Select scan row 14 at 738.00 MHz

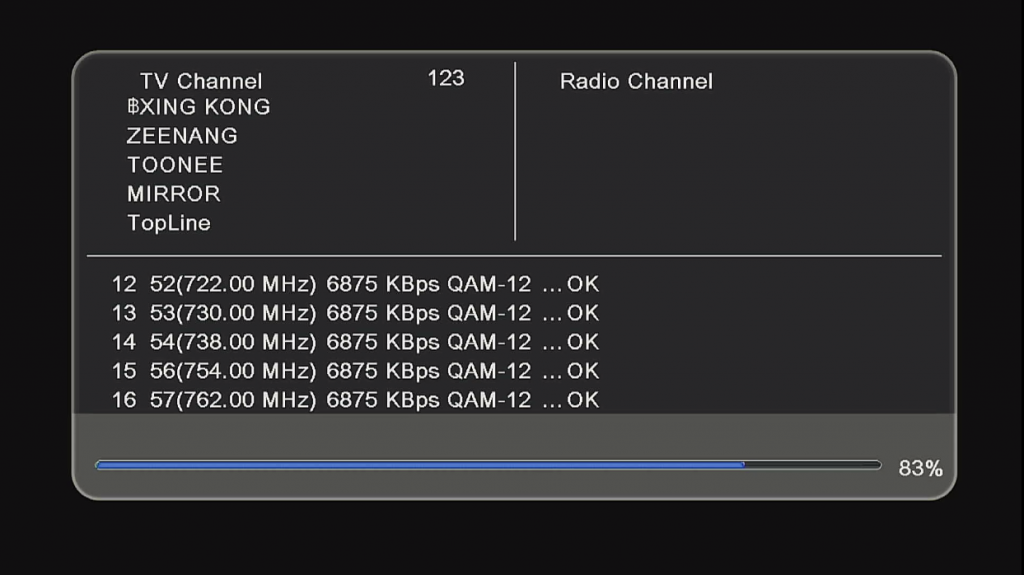point(355,342)
